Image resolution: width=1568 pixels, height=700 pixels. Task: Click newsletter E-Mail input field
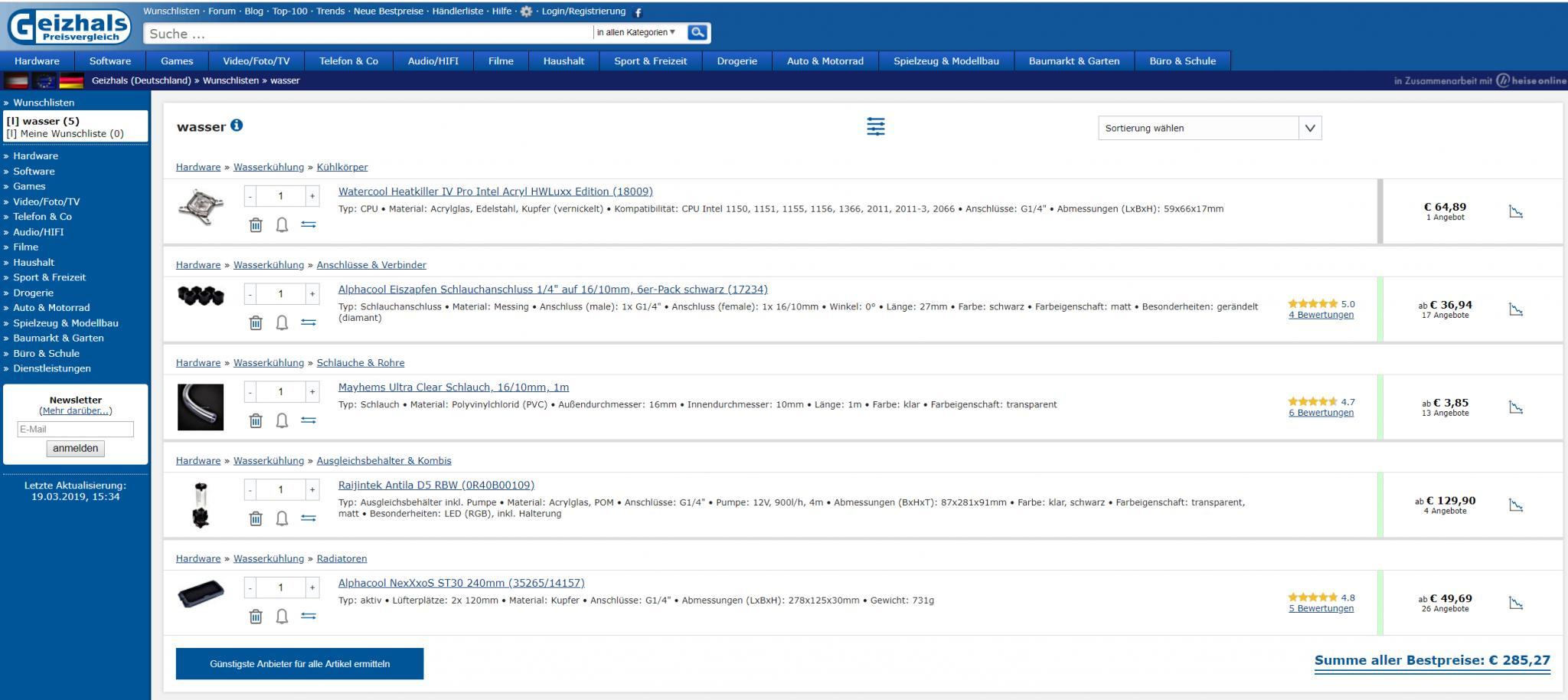pos(75,429)
